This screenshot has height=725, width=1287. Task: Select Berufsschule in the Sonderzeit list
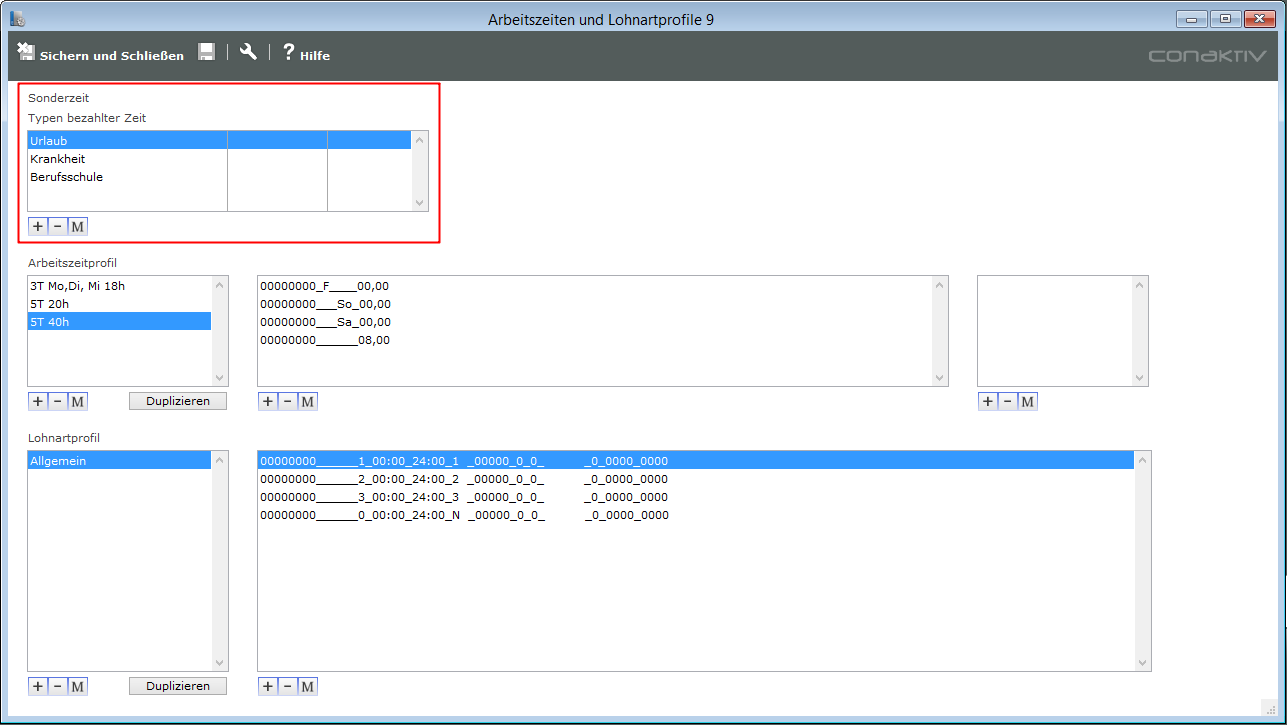tap(67, 177)
